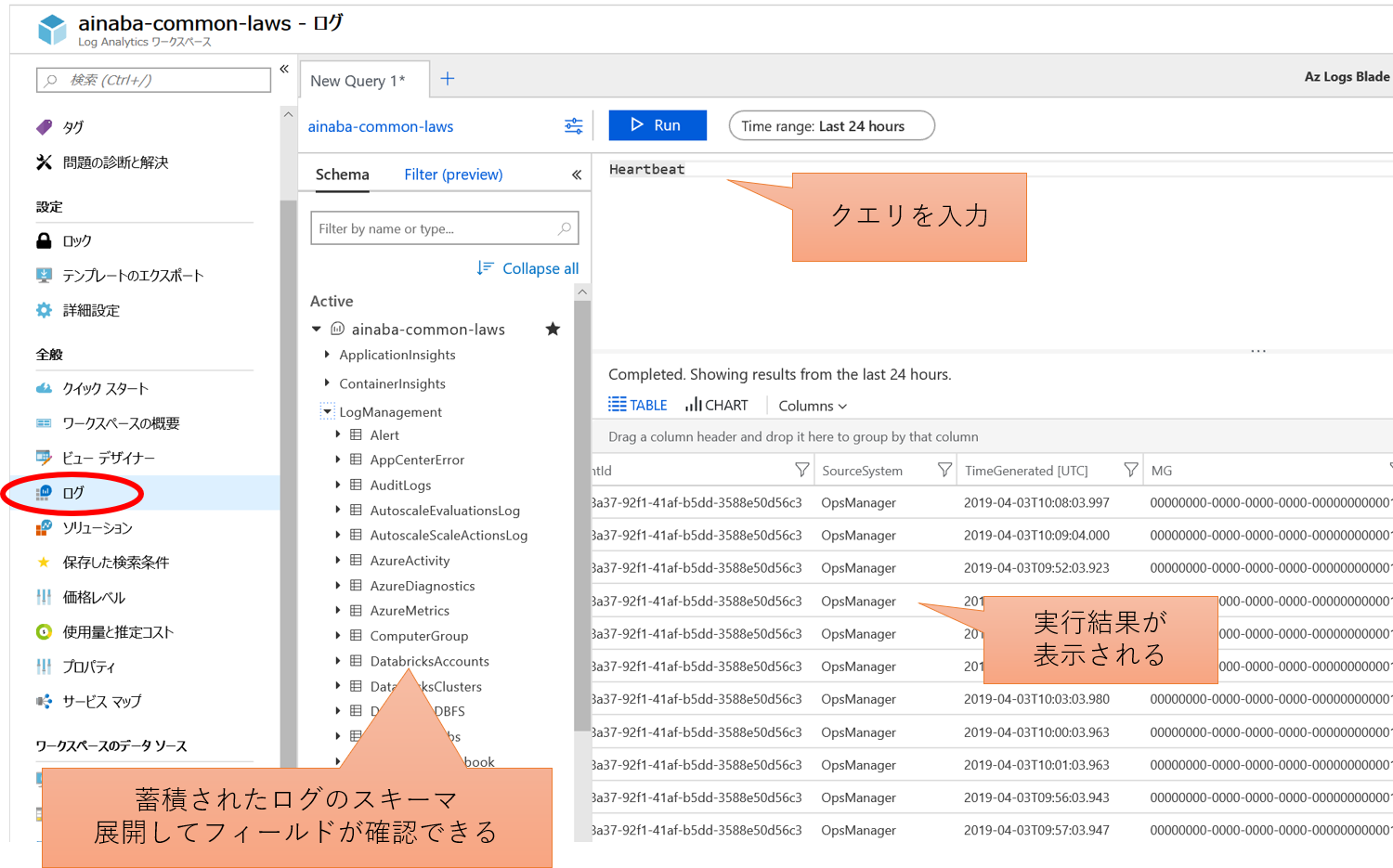Expand the AppCenterError table node

(x=338, y=460)
